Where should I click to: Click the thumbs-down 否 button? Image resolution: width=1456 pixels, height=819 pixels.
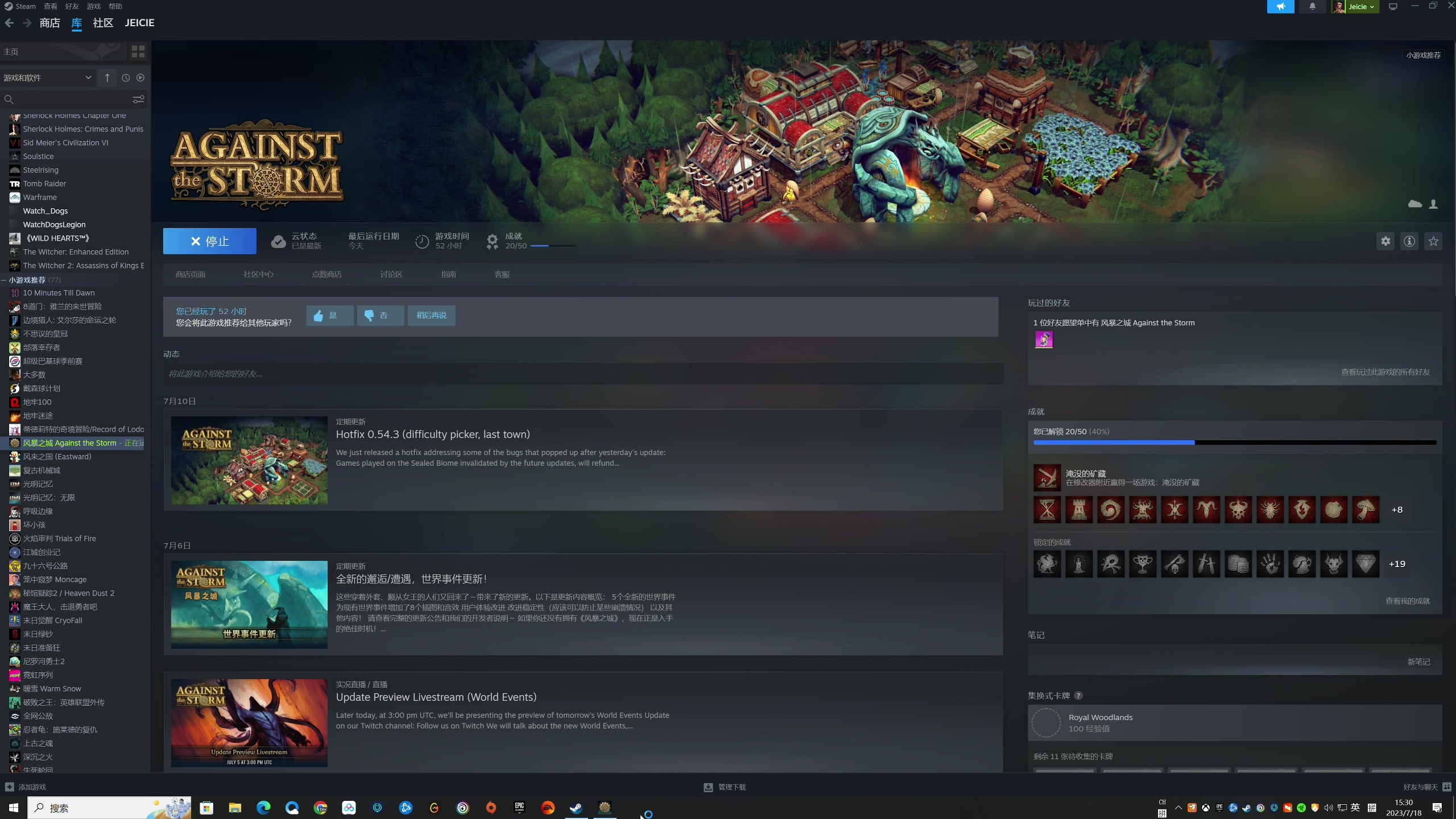tap(380, 316)
